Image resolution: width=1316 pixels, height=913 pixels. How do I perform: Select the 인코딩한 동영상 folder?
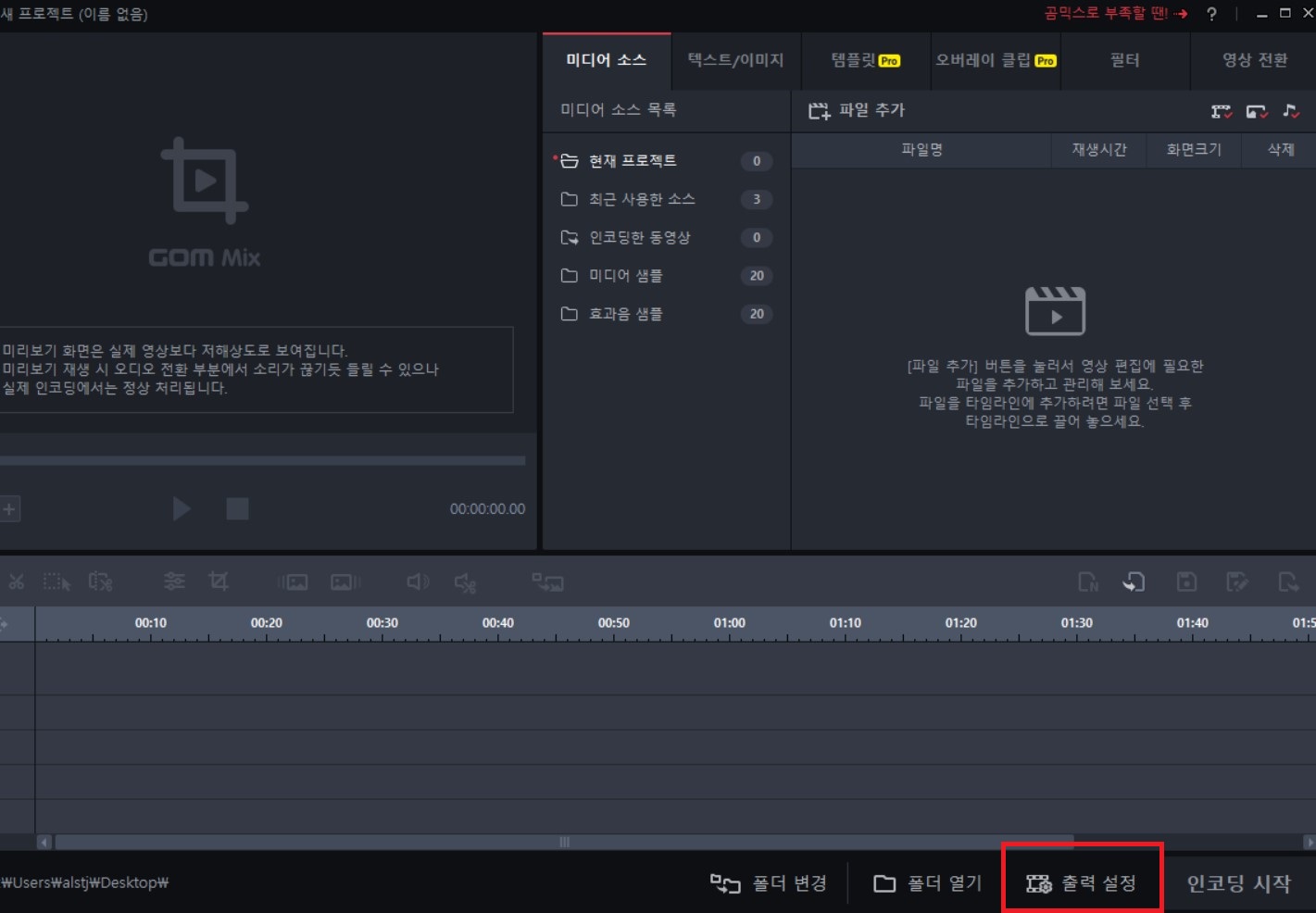(x=666, y=238)
